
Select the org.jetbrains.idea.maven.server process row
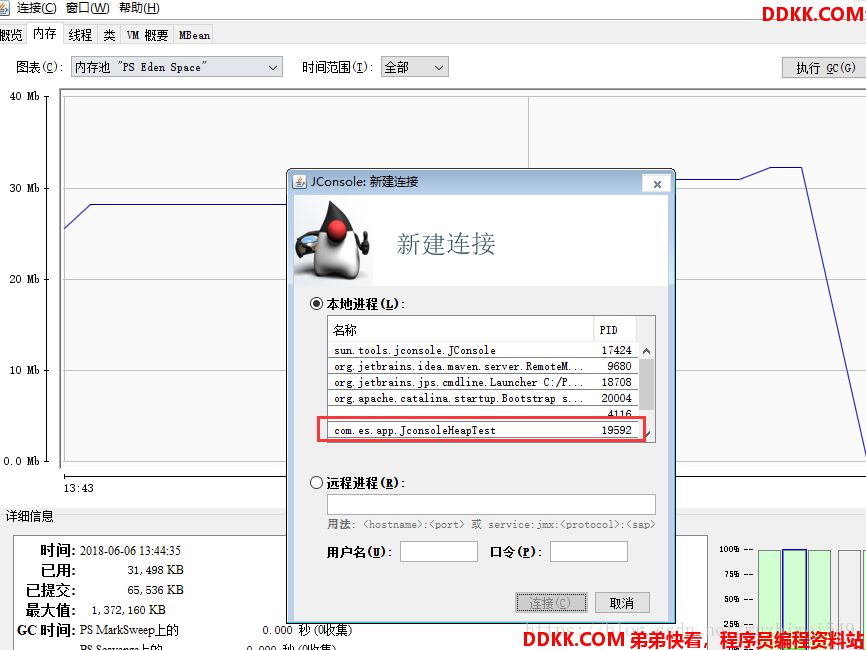[483, 366]
